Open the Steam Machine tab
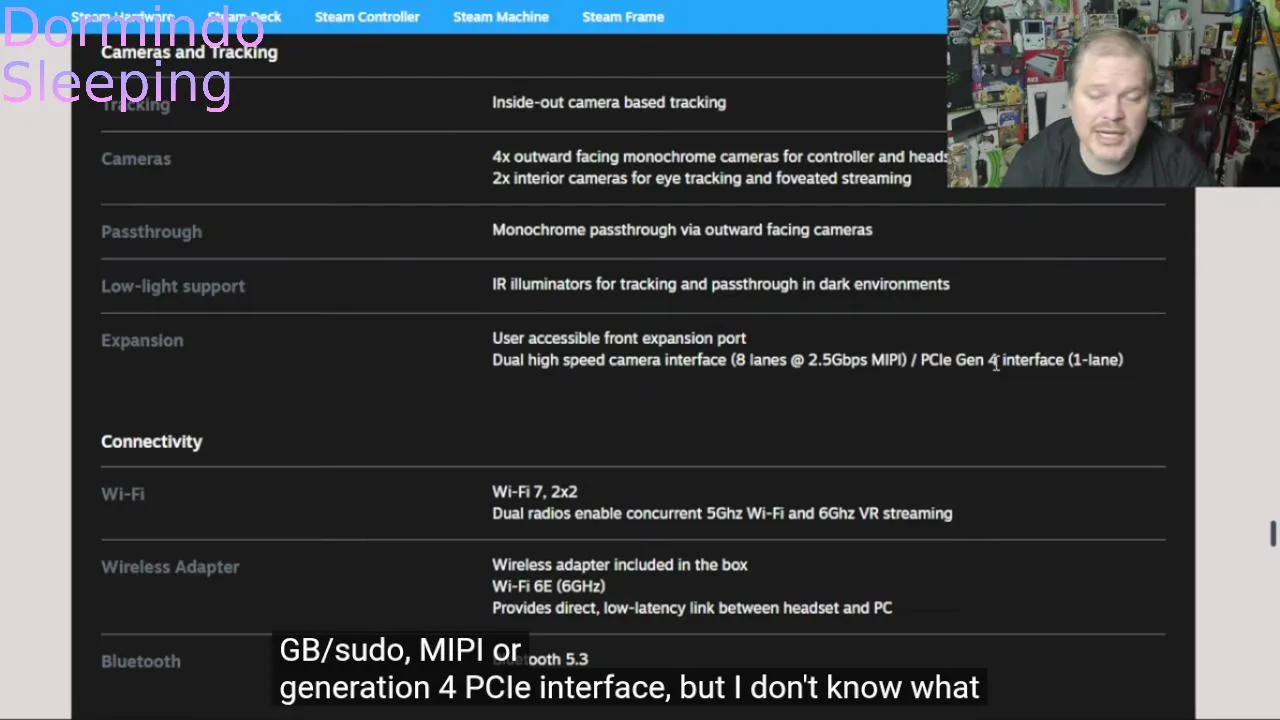 click(x=500, y=17)
